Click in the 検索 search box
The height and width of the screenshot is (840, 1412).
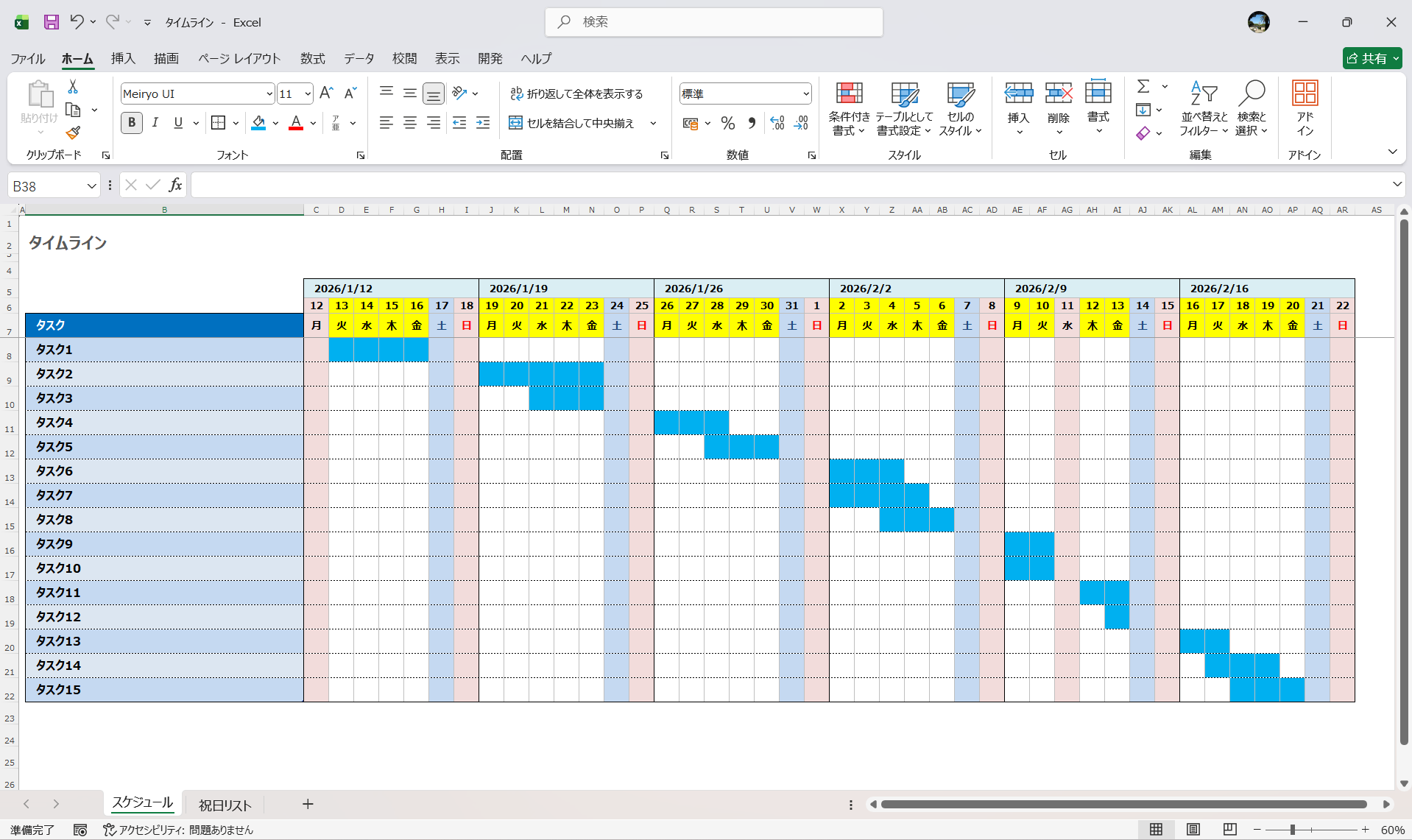714,22
